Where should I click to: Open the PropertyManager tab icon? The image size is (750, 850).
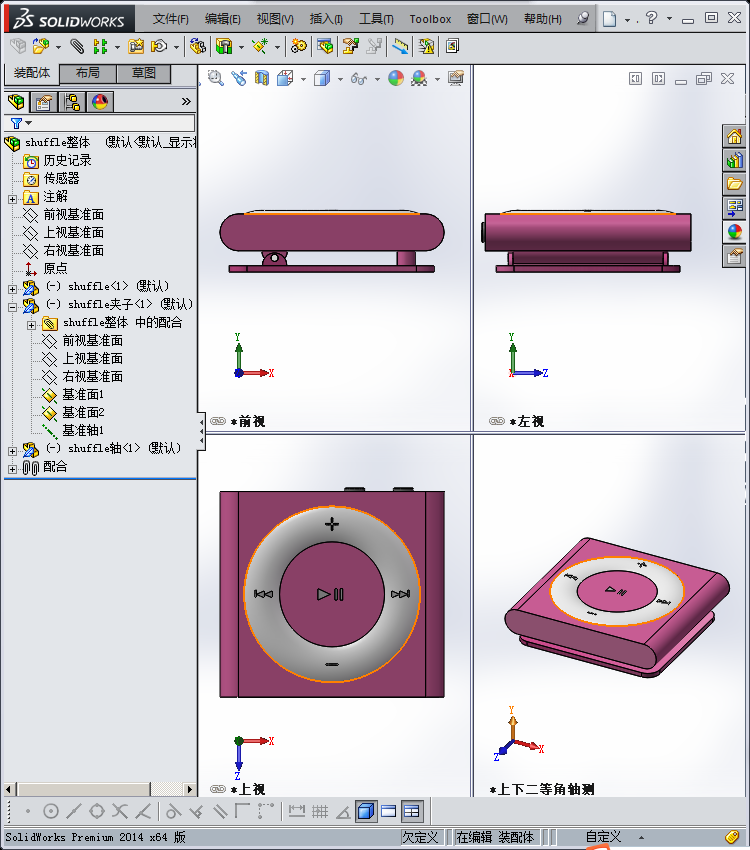(44, 102)
